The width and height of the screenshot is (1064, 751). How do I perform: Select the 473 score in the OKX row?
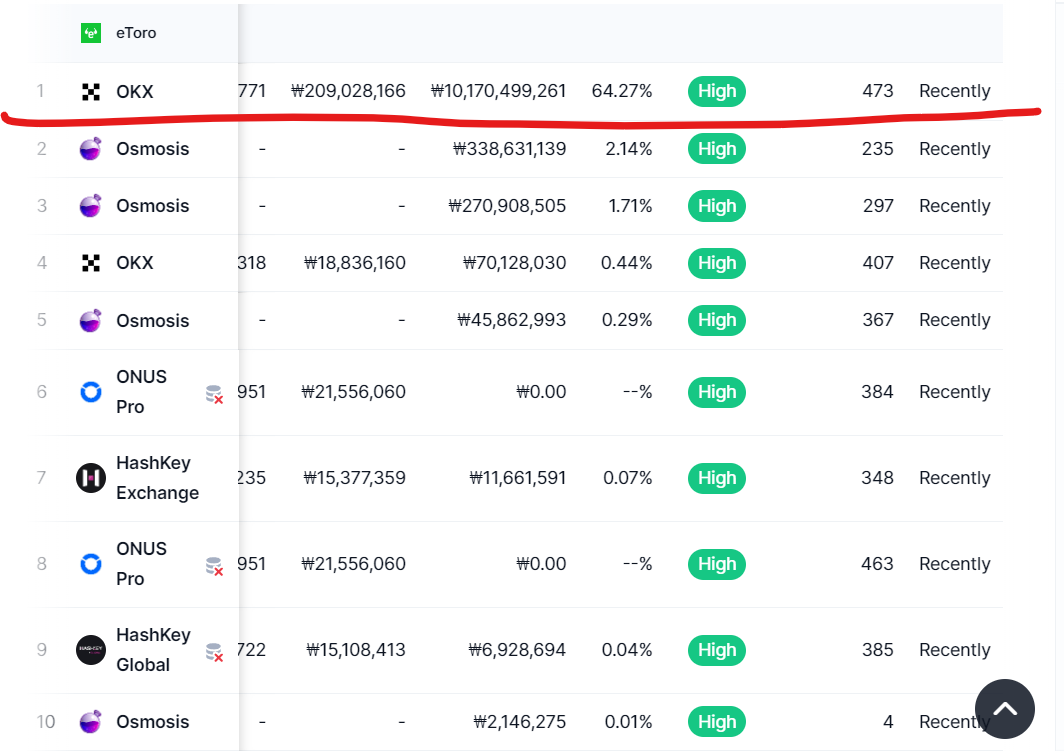pos(878,91)
